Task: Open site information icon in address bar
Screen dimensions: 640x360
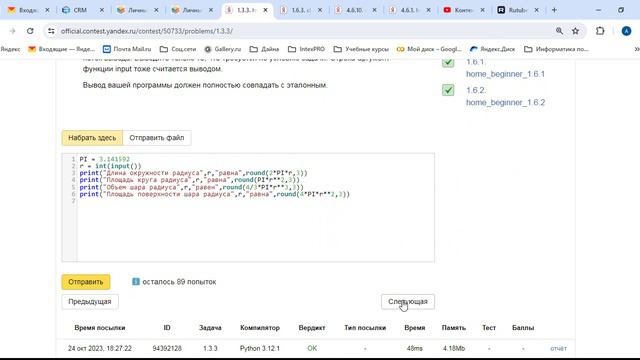Action: coord(51,31)
